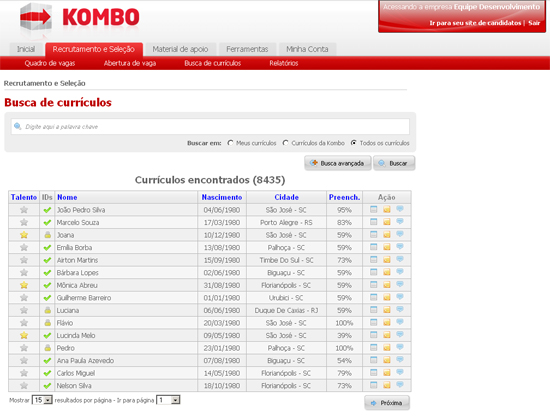Click speech bubble icon in Pedro row
Image resolution: width=550 pixels, height=416 pixels.
tap(400, 347)
